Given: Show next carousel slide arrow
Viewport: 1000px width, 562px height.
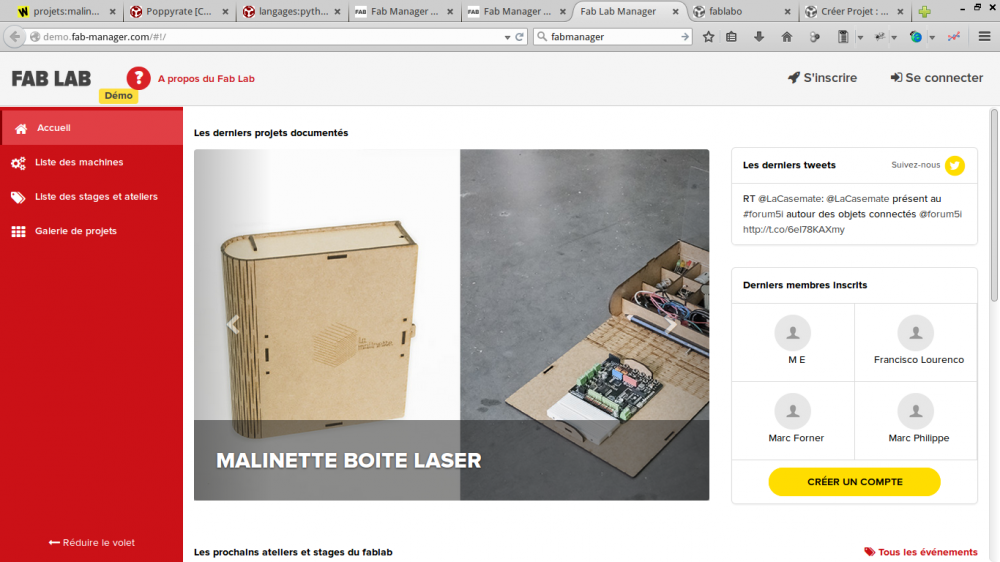Looking at the screenshot, I should click(670, 325).
